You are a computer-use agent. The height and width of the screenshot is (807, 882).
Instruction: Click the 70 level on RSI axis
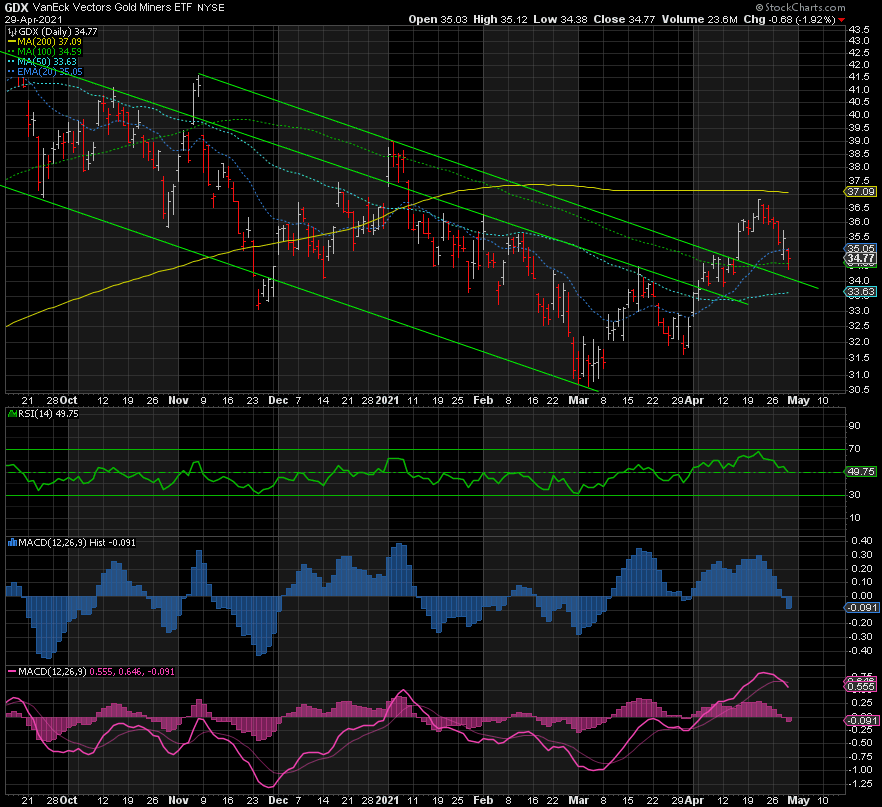click(854, 449)
